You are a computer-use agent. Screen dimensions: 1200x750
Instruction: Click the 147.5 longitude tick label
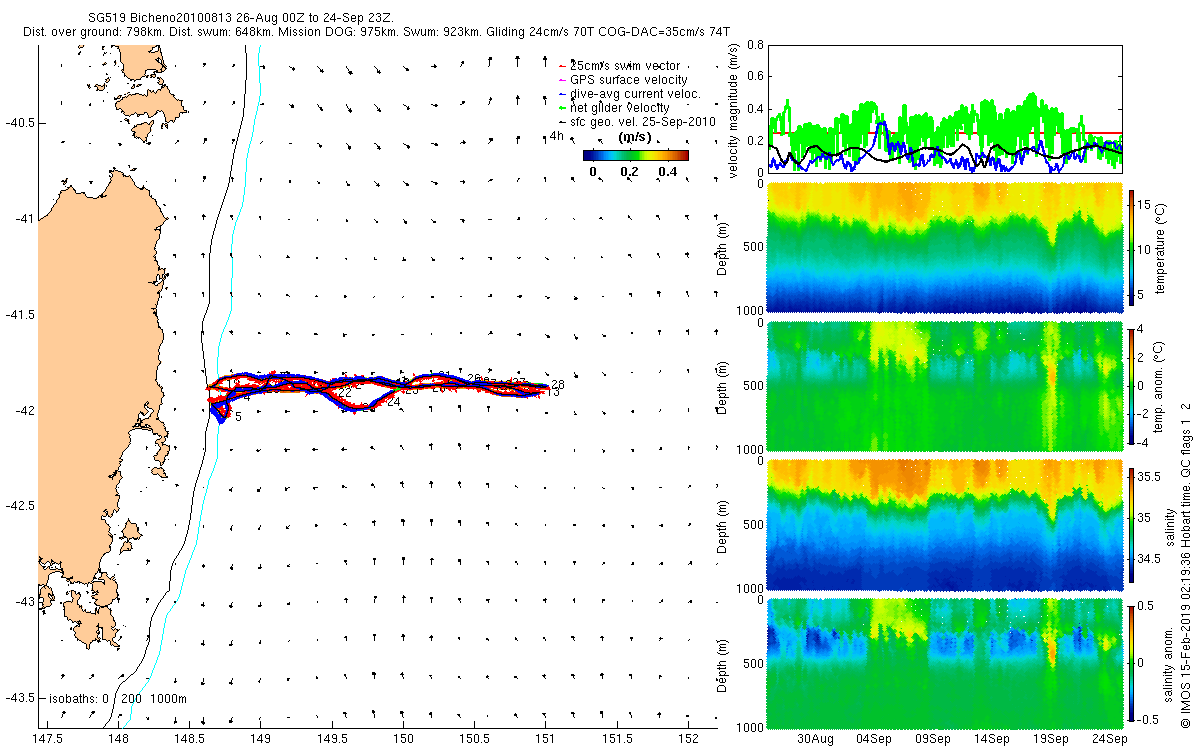[48, 738]
